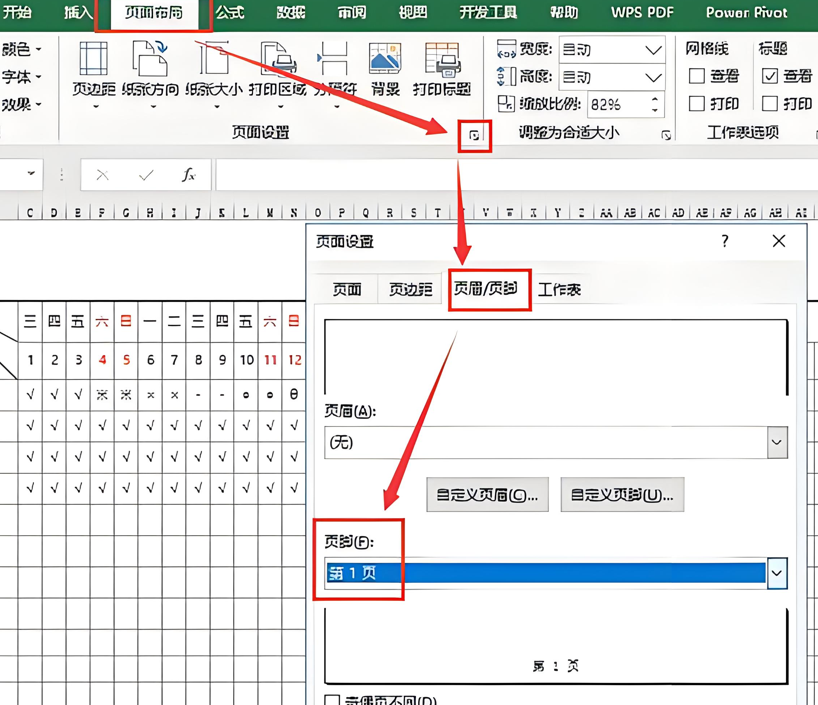Toggle the 网格线 查看 checkbox
This screenshot has width=818, height=705.
tap(697, 76)
